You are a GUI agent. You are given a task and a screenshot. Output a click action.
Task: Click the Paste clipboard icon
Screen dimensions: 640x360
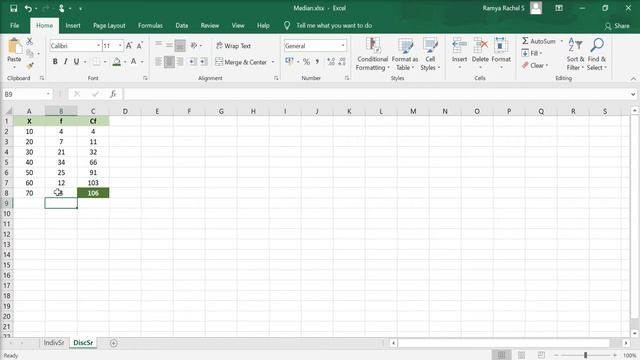coord(15,46)
